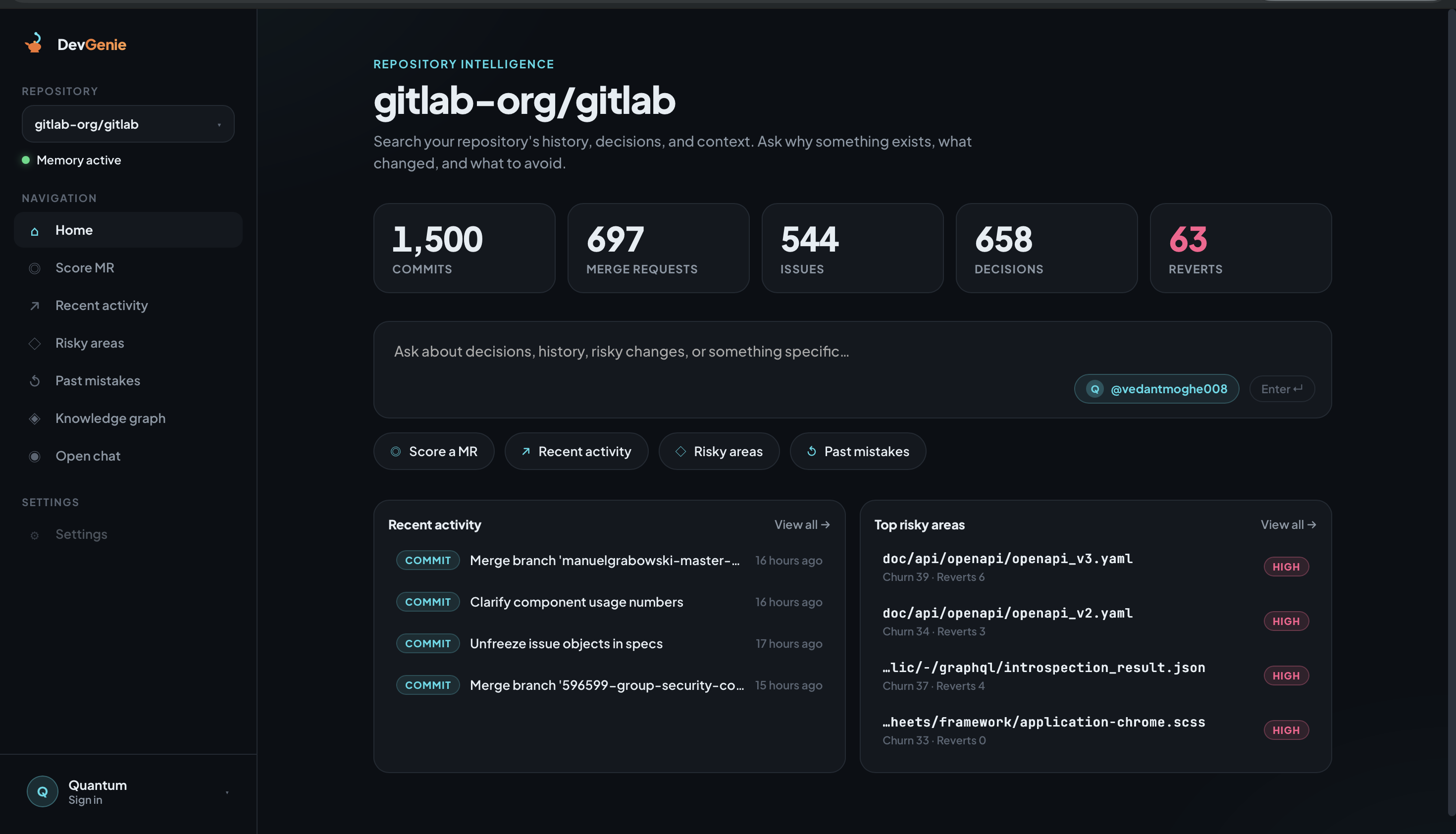
Task: Select doc/api/openapi/openapi_v2.yaml risky file
Action: pos(1095,621)
